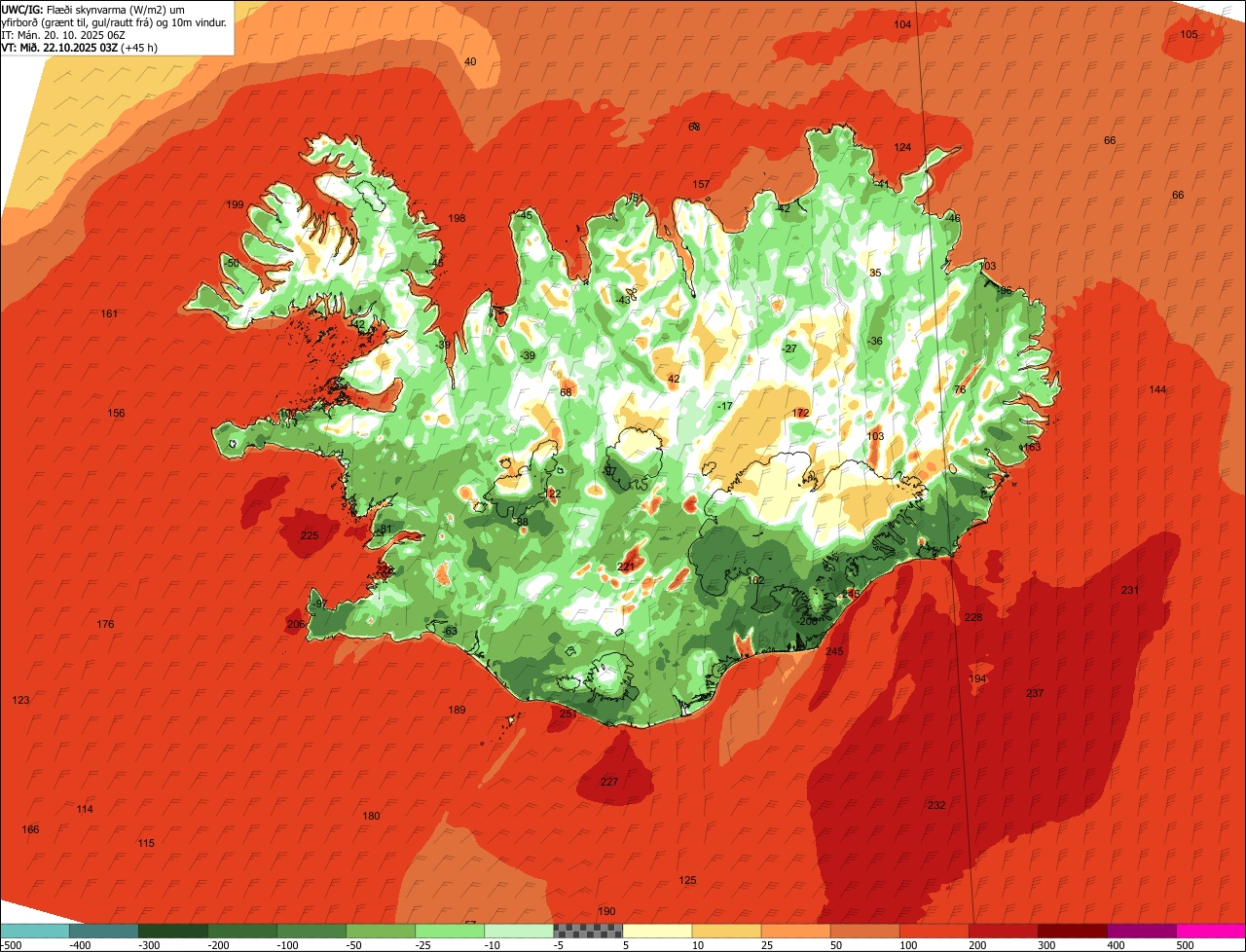This screenshot has width=1246, height=952.
Task: Select the map value 157
Action: click(x=701, y=184)
